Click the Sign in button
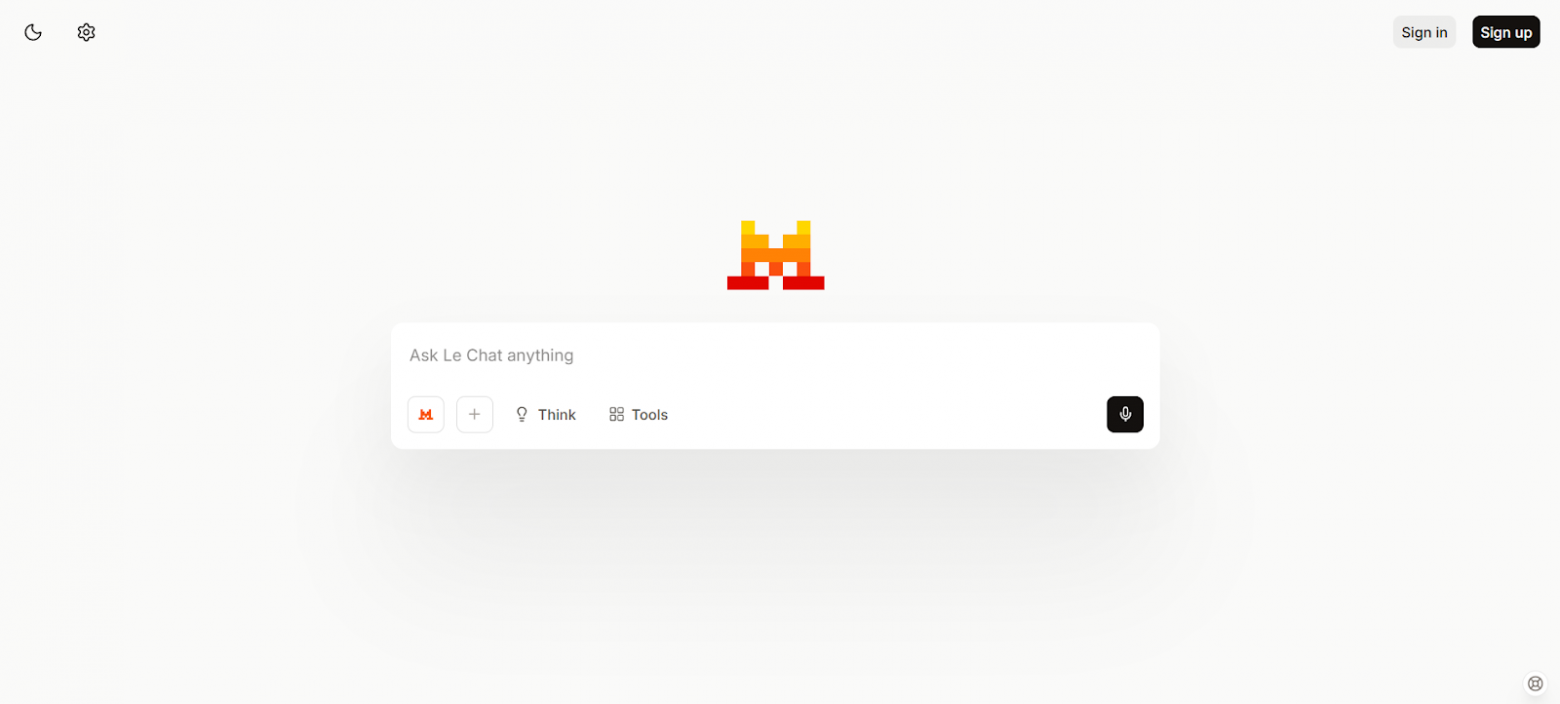This screenshot has height=704, width=1560. (1424, 32)
